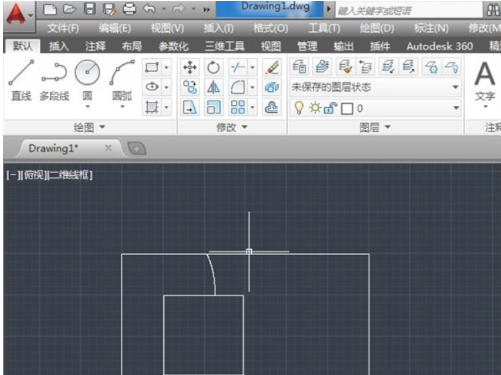The width and height of the screenshot is (501, 375).
Task: Toggle layer 0 on/off lightbulb
Action: pos(299,108)
